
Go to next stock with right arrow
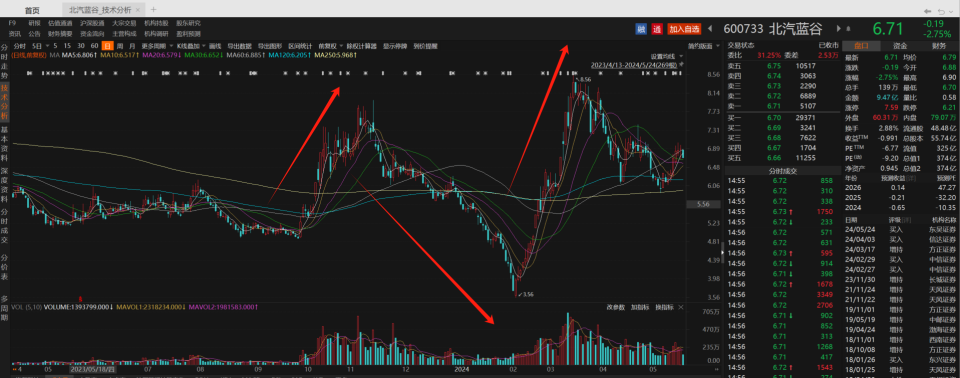(839, 29)
